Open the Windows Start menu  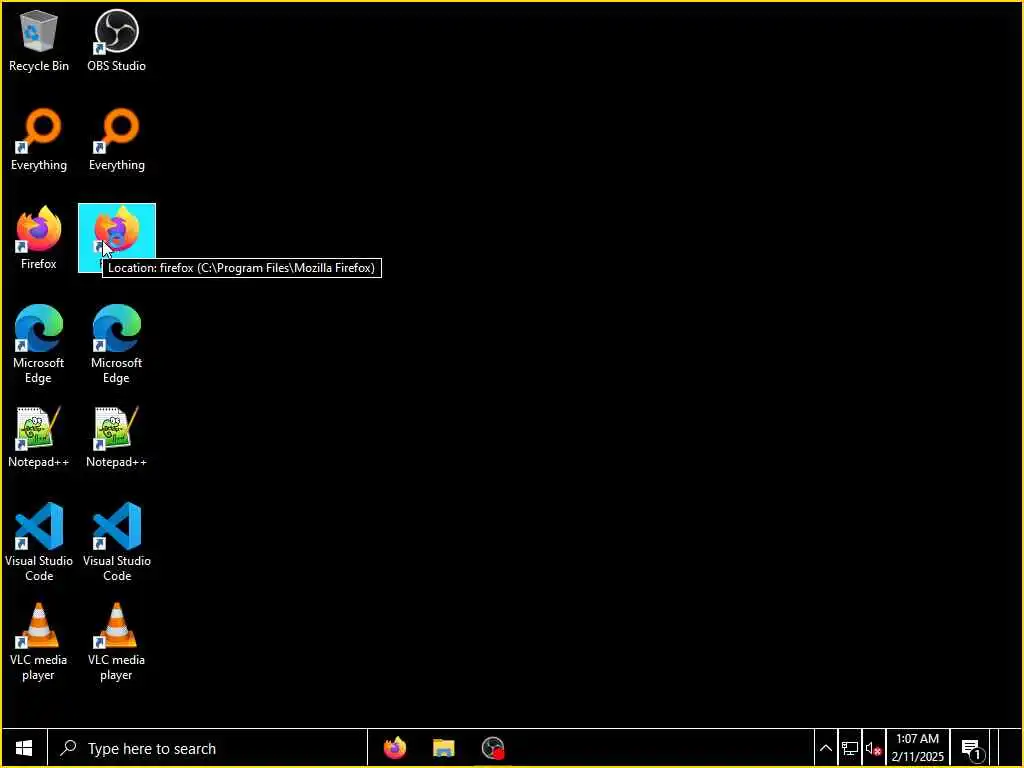(x=24, y=748)
